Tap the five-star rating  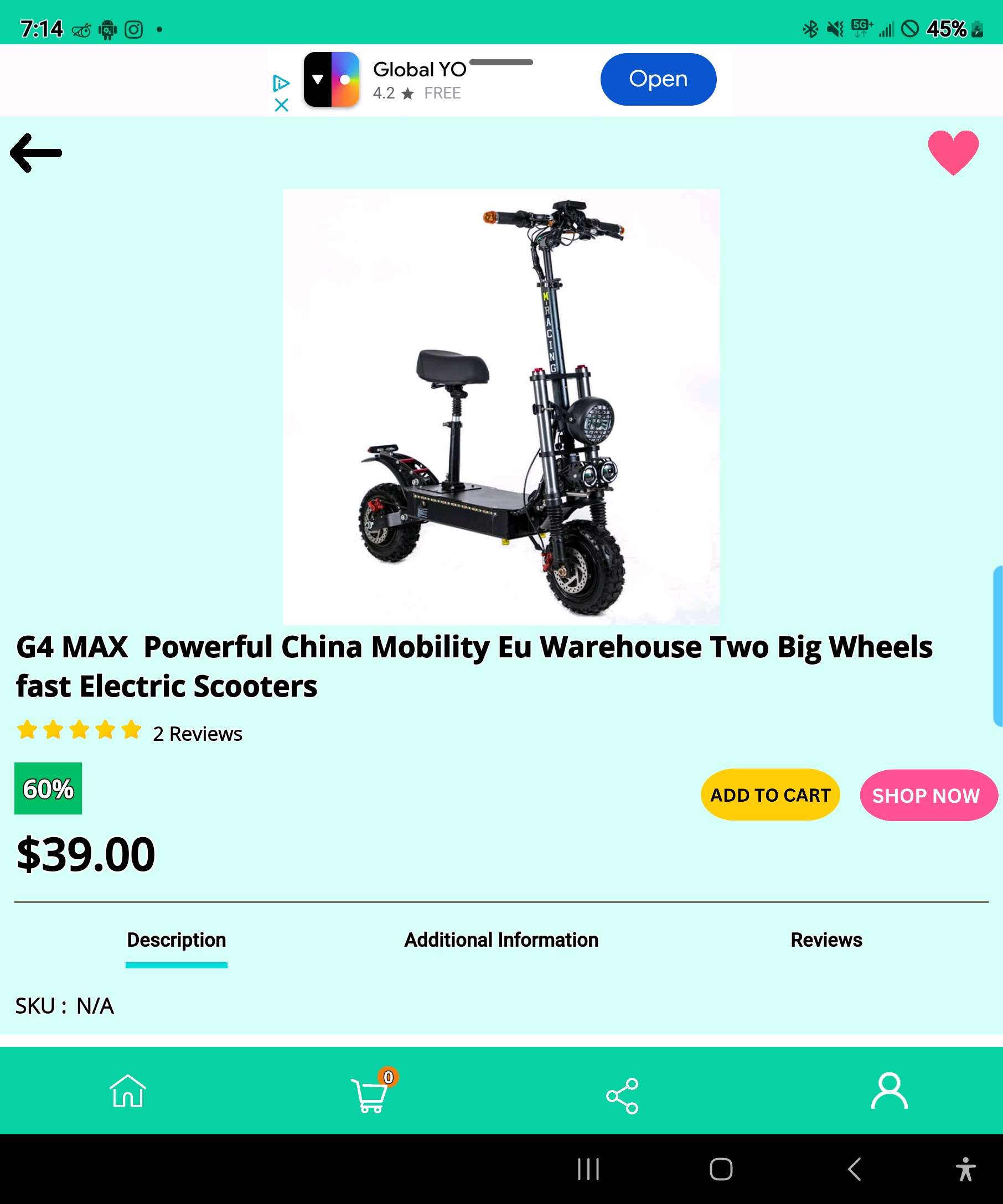pos(79,730)
